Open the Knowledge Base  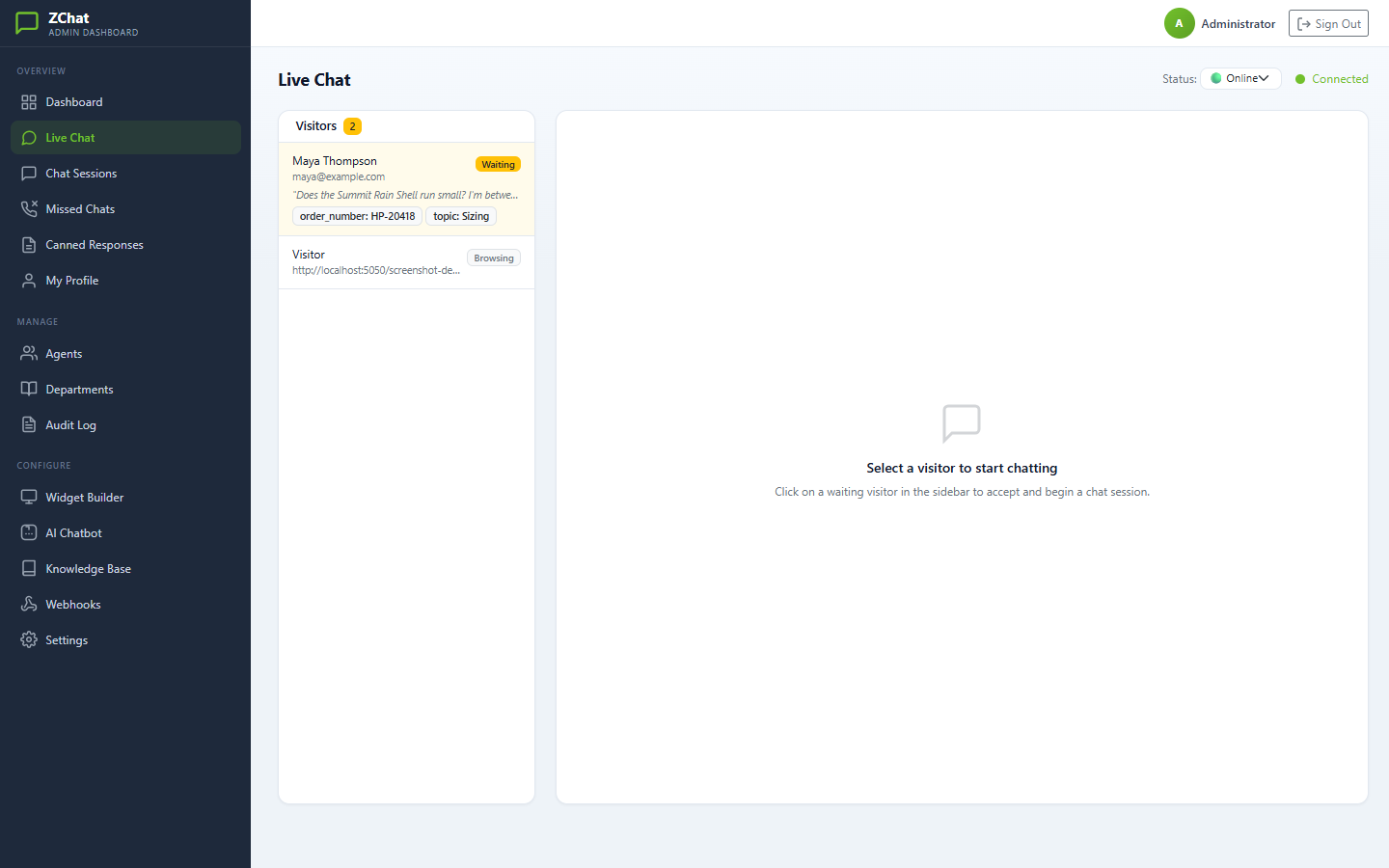point(125,569)
